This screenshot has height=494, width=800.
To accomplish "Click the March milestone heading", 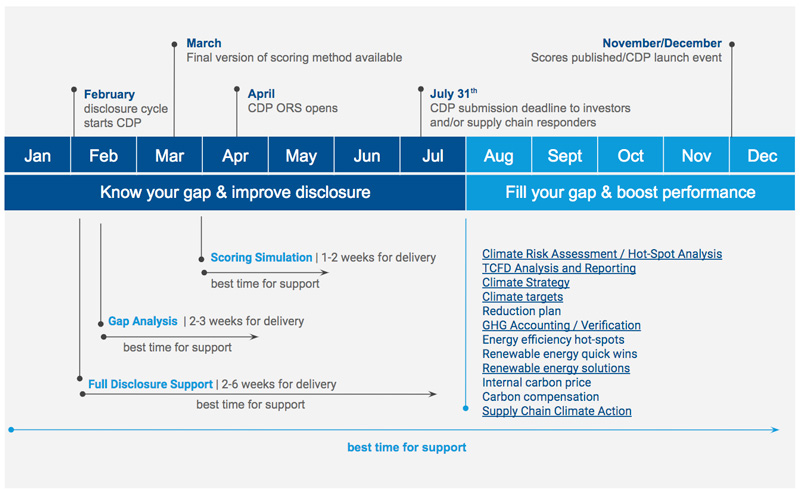I will coord(204,43).
